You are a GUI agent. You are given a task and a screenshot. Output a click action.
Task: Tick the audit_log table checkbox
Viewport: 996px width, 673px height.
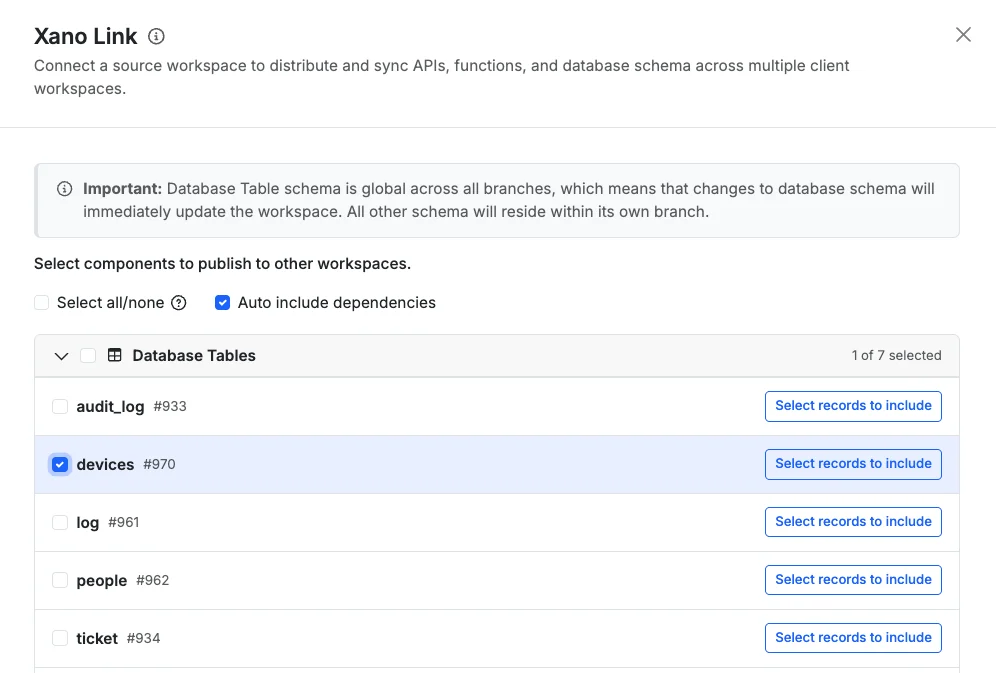pyautogui.click(x=60, y=406)
